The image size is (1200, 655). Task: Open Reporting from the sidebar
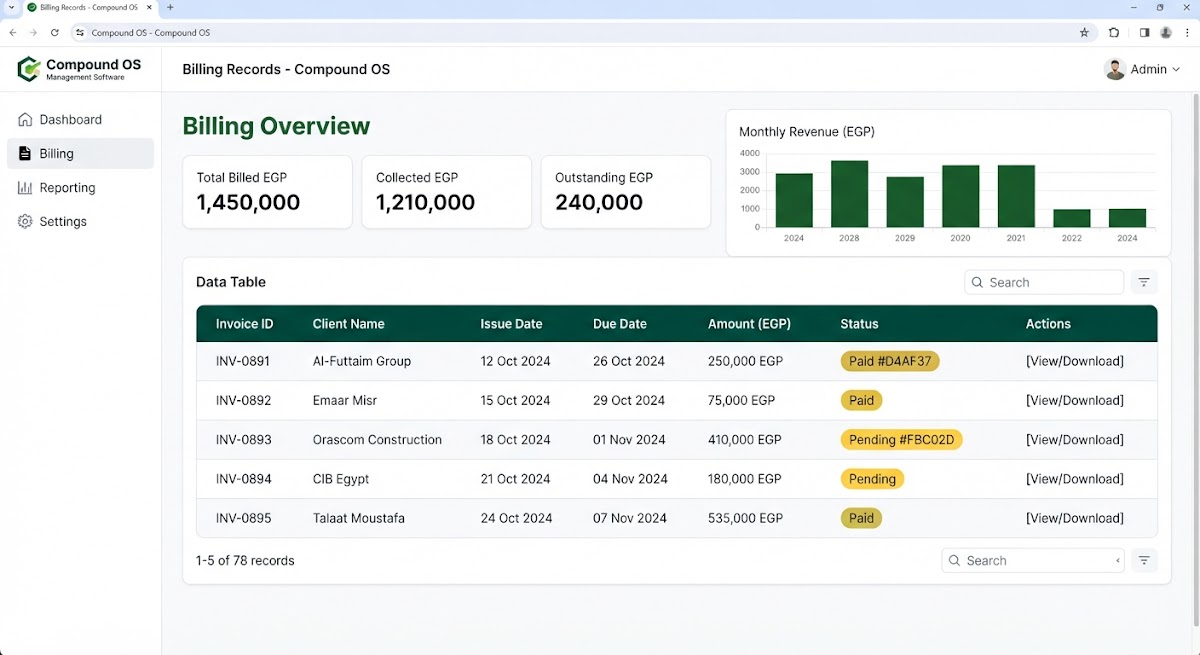[x=80, y=188]
